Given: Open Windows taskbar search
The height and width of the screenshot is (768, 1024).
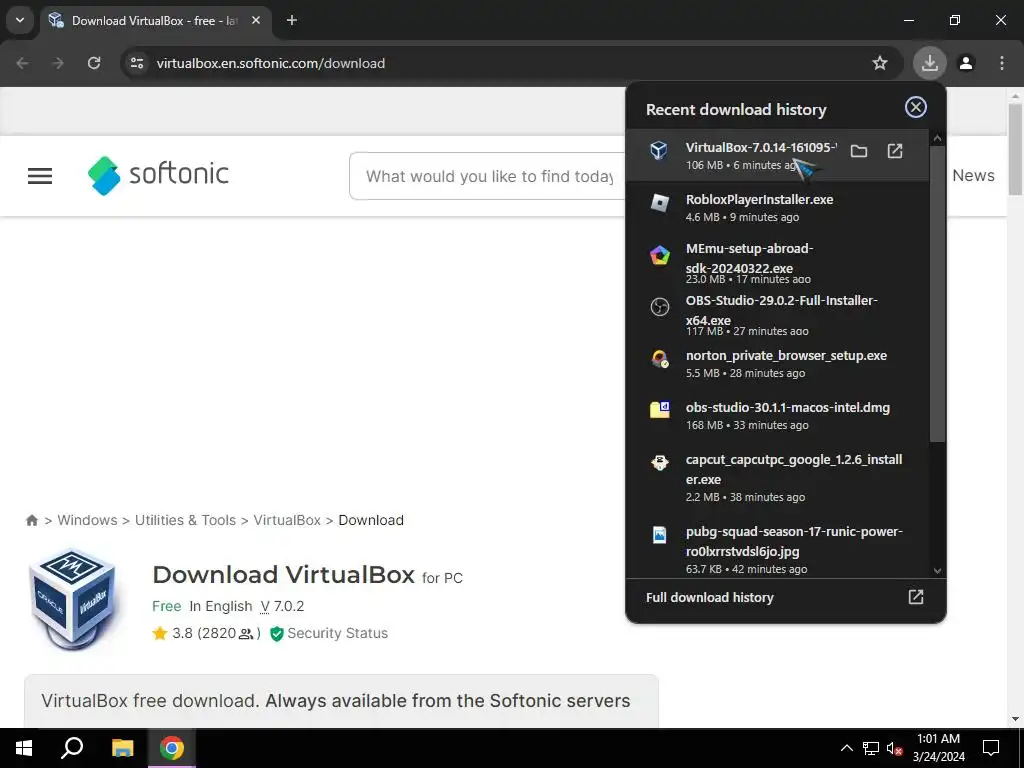Looking at the screenshot, I should click(x=72, y=748).
